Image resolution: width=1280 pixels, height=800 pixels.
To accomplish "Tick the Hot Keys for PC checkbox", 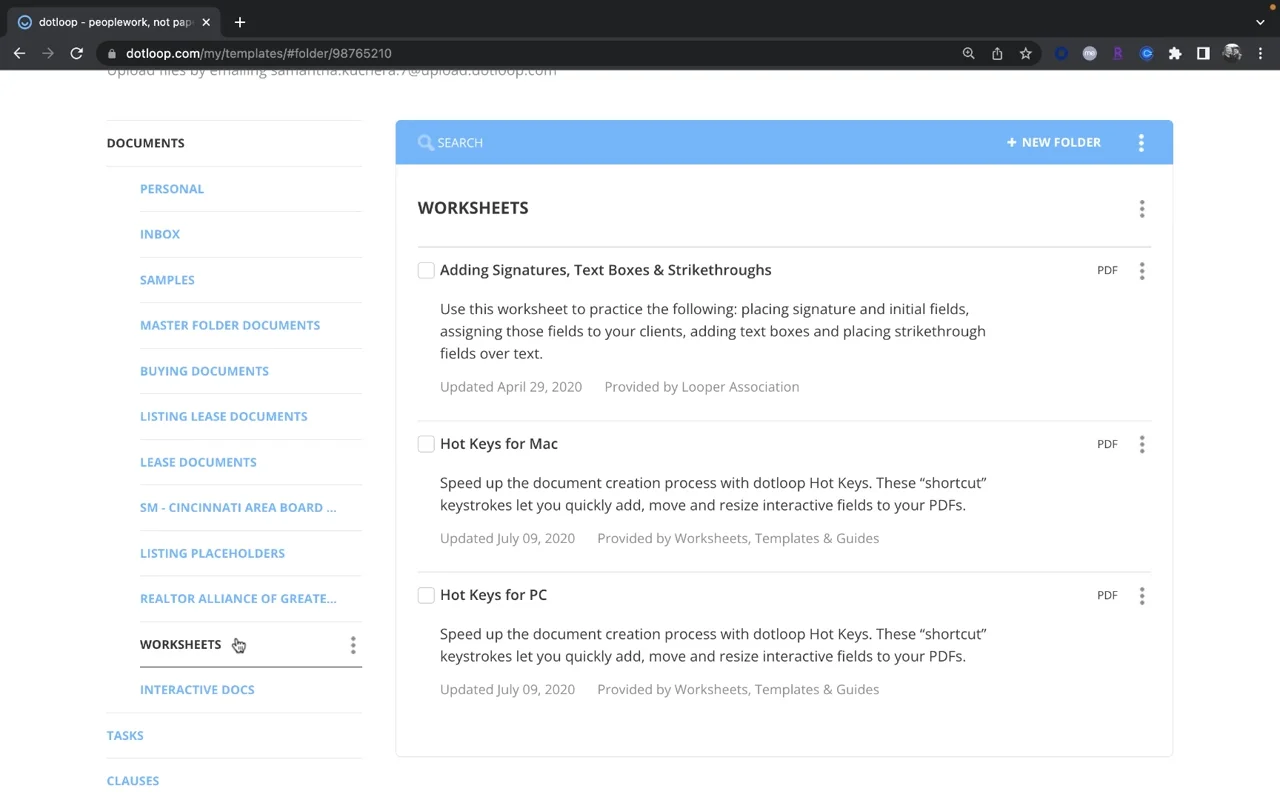I will 426,595.
